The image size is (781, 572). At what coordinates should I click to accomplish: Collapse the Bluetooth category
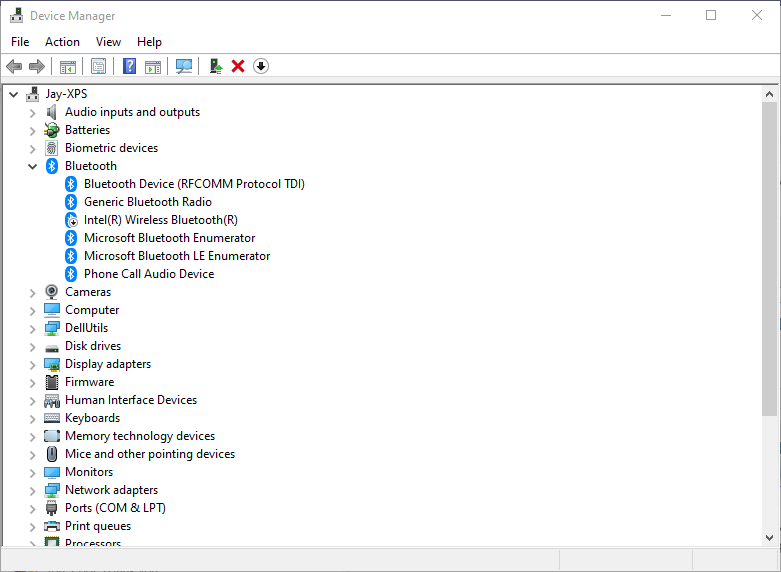(33, 166)
